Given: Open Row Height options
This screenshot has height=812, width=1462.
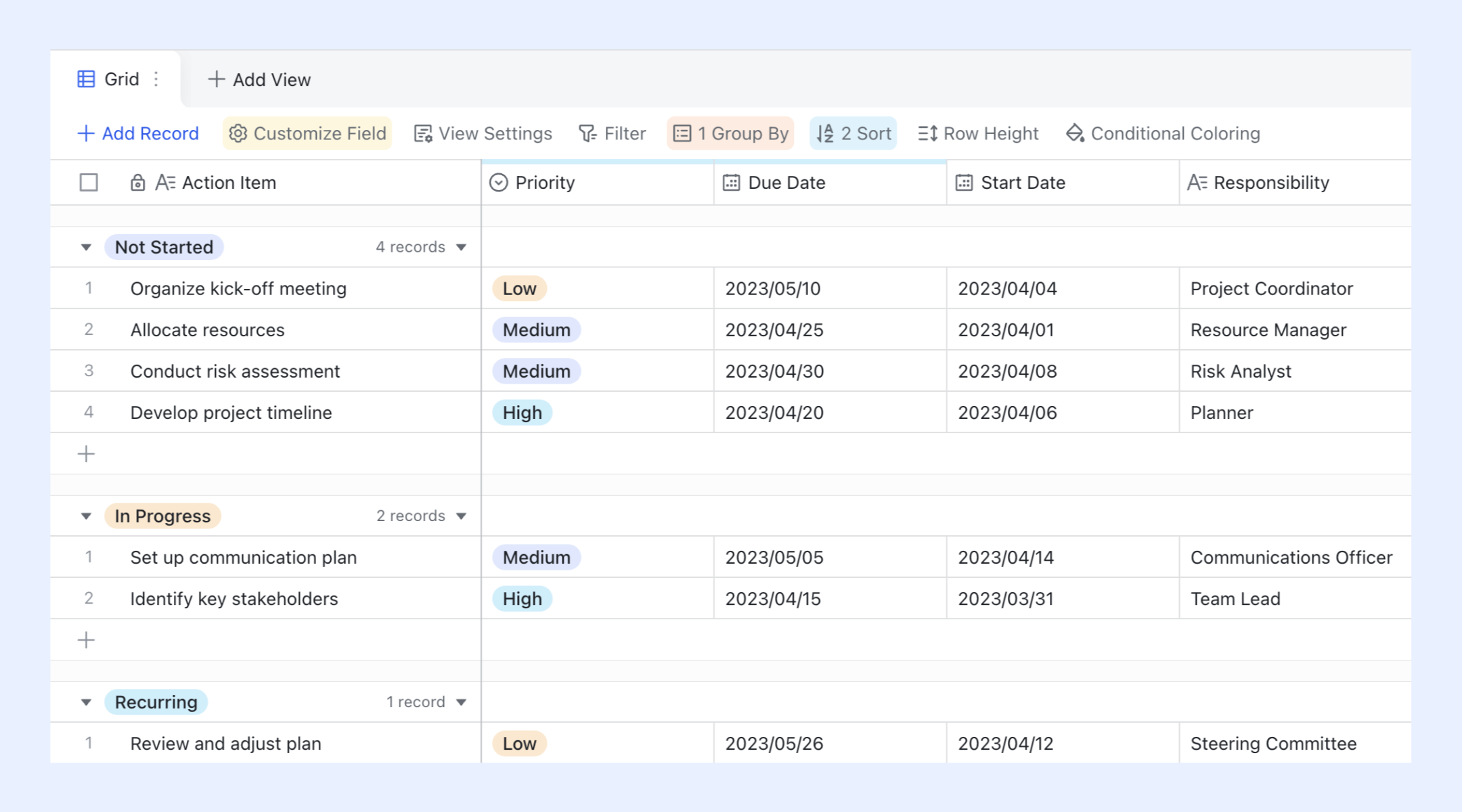Looking at the screenshot, I should pos(978,133).
